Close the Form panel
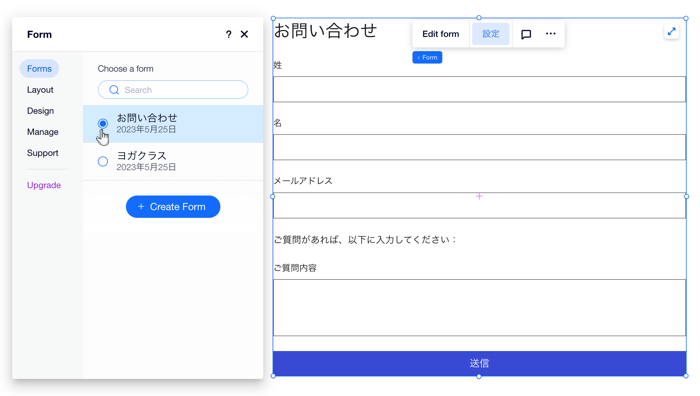 click(244, 34)
